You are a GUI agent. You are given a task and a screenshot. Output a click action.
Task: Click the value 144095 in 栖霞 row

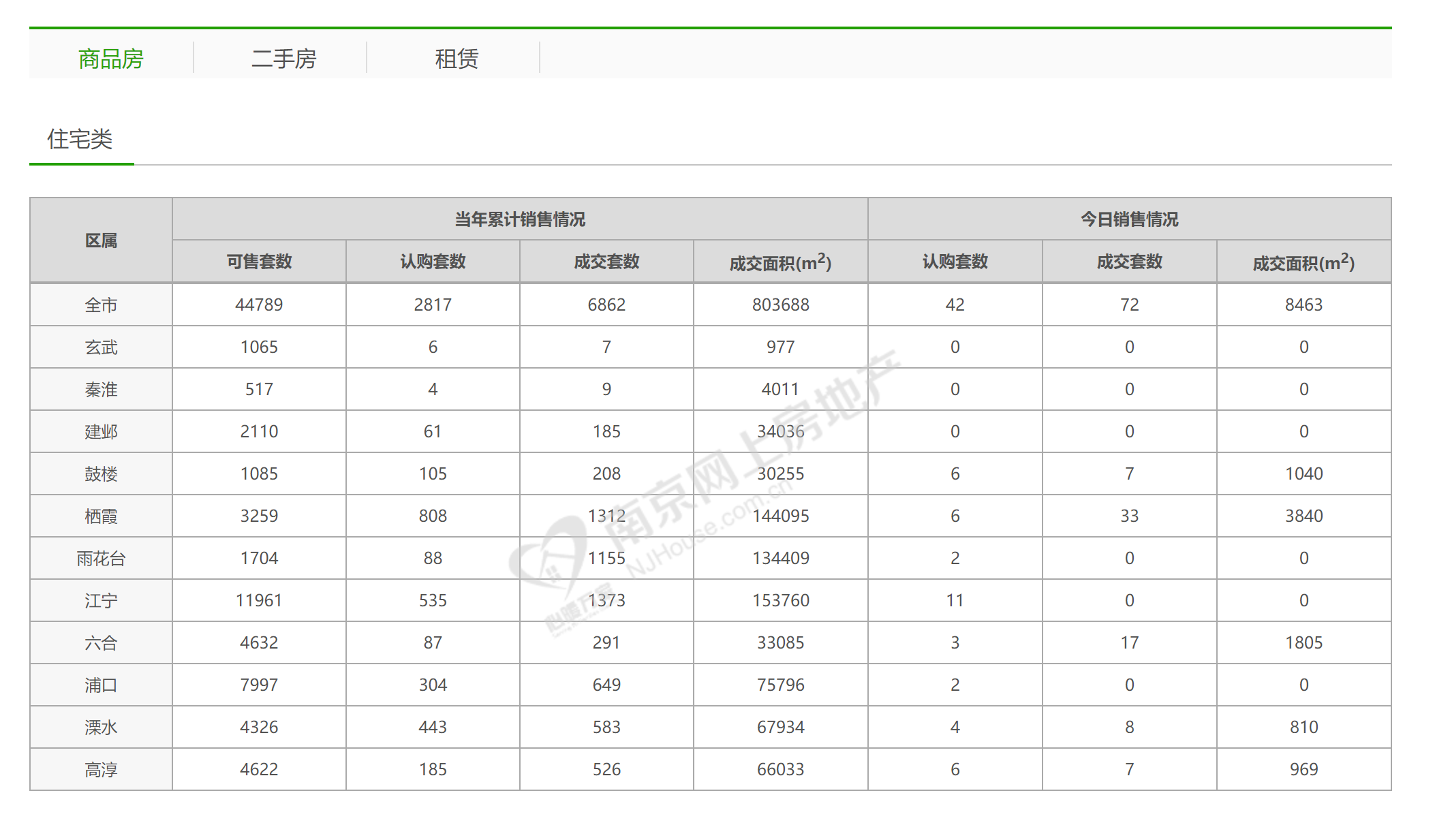[781, 516]
